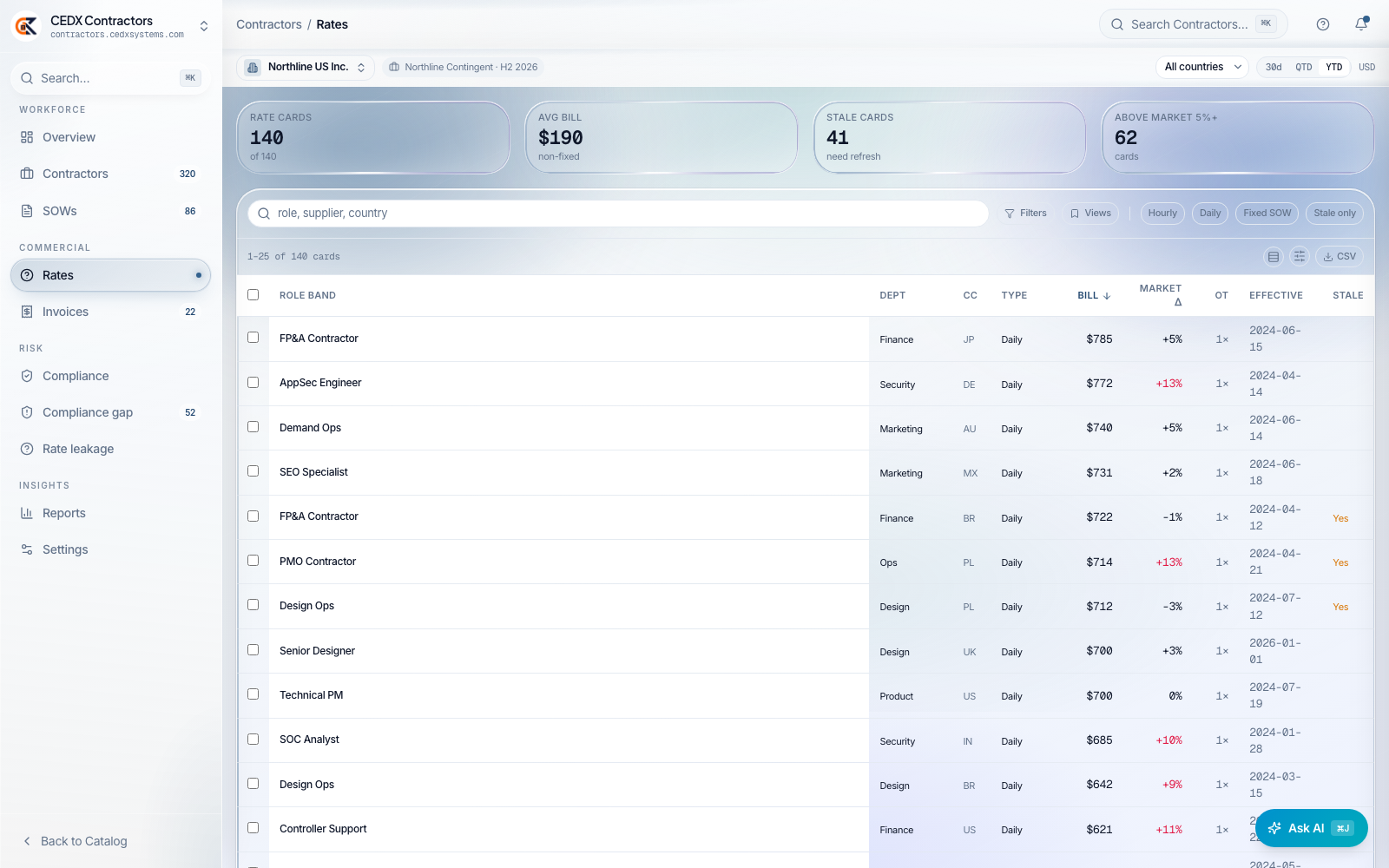Open Compliance gap in the sidebar

pos(110,412)
